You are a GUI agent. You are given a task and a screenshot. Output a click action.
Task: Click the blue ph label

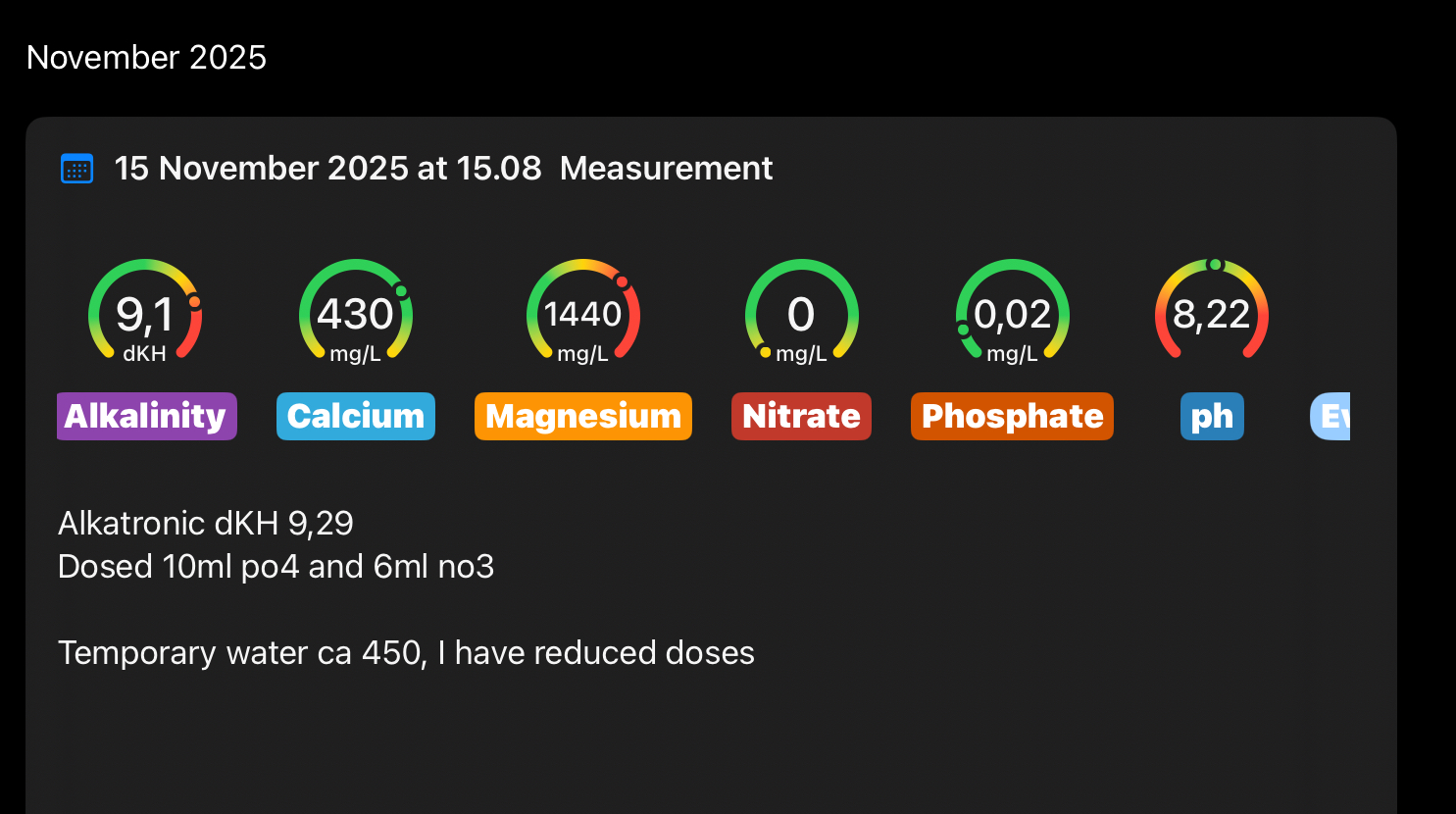point(1212,417)
